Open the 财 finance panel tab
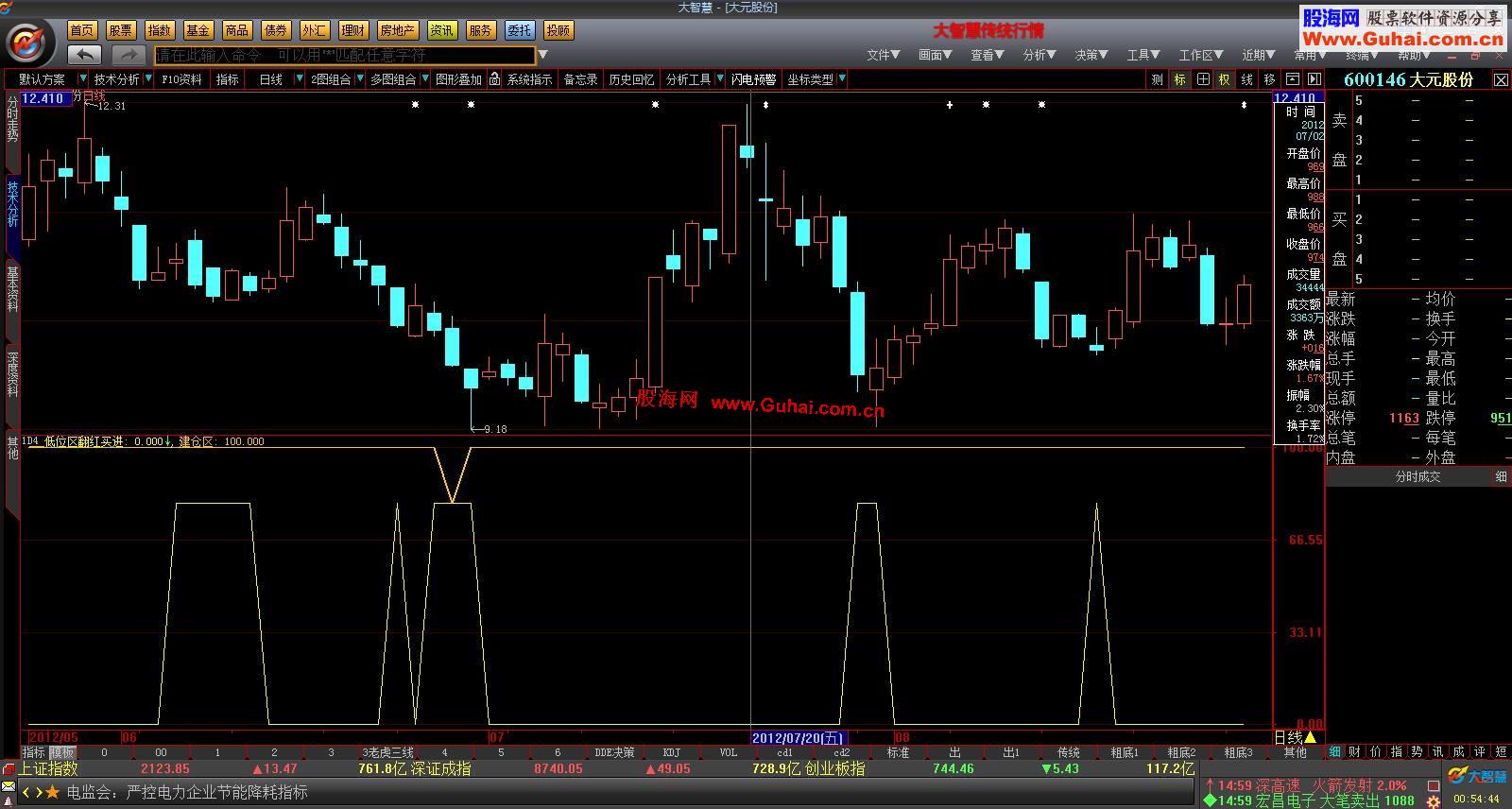 [x=1355, y=752]
